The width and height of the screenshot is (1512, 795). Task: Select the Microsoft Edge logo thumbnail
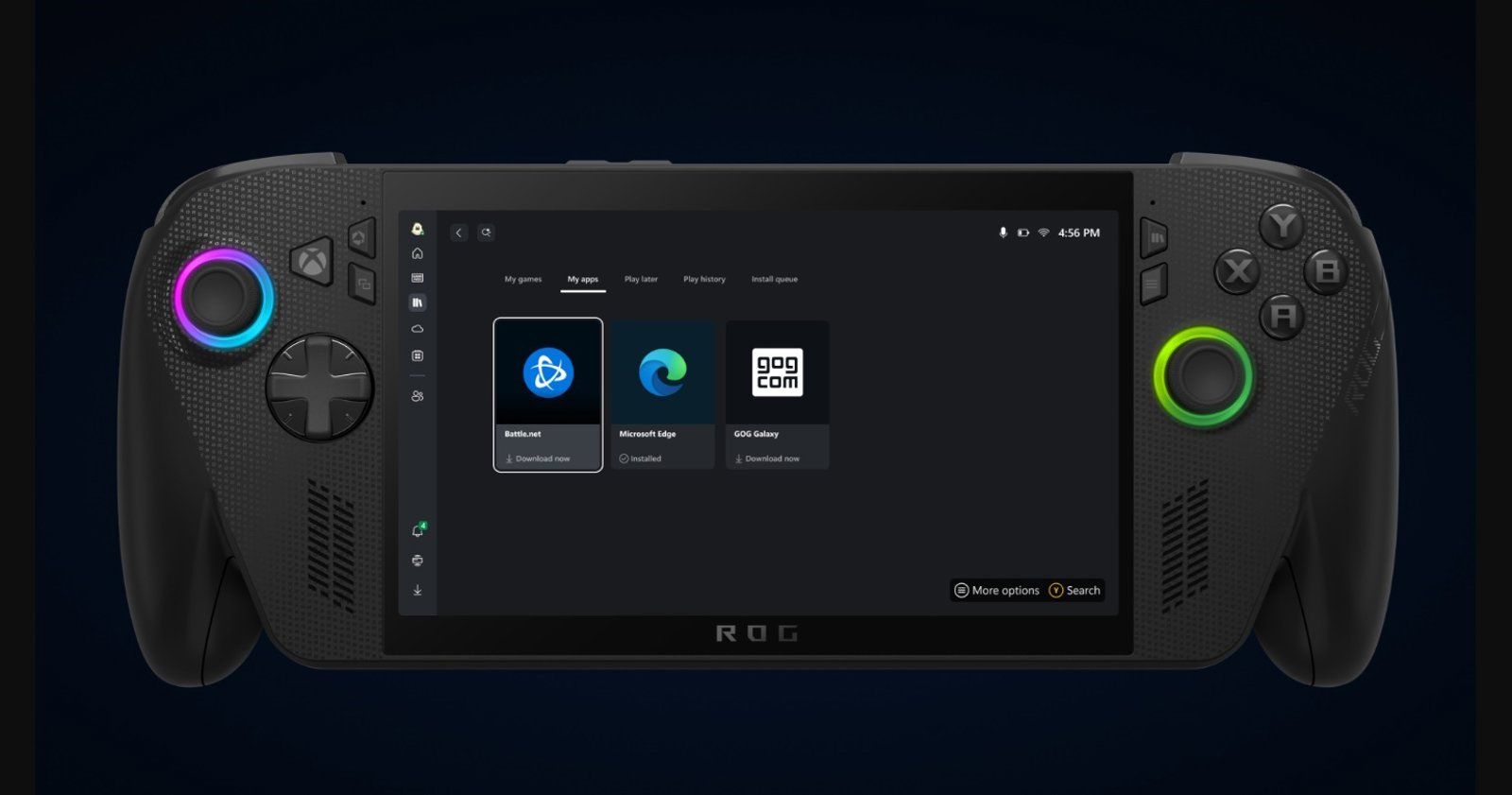[662, 372]
